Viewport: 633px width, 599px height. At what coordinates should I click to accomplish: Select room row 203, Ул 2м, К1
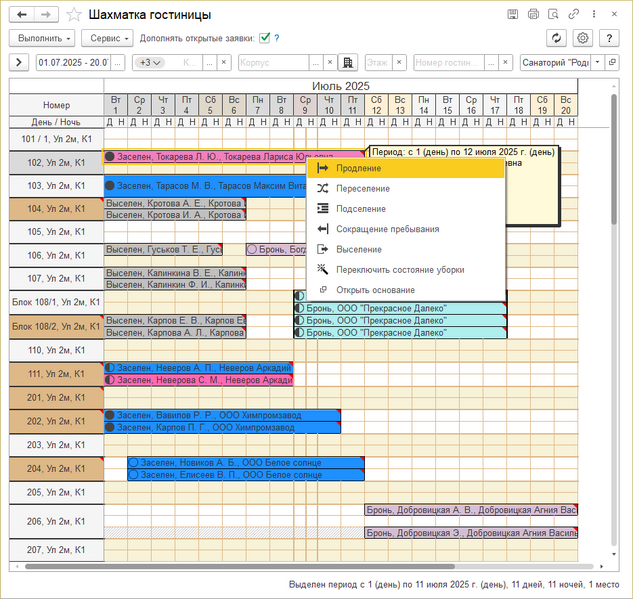[x=57, y=445]
